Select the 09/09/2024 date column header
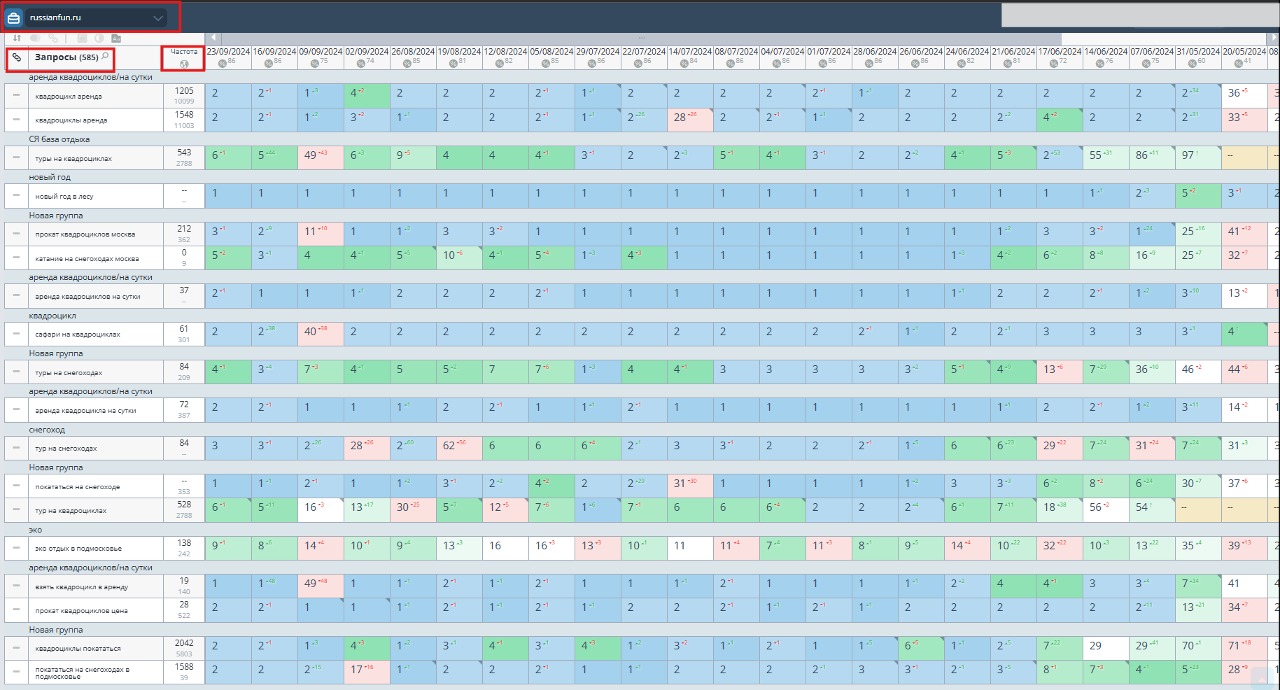The width and height of the screenshot is (1280, 690). [x=321, y=51]
